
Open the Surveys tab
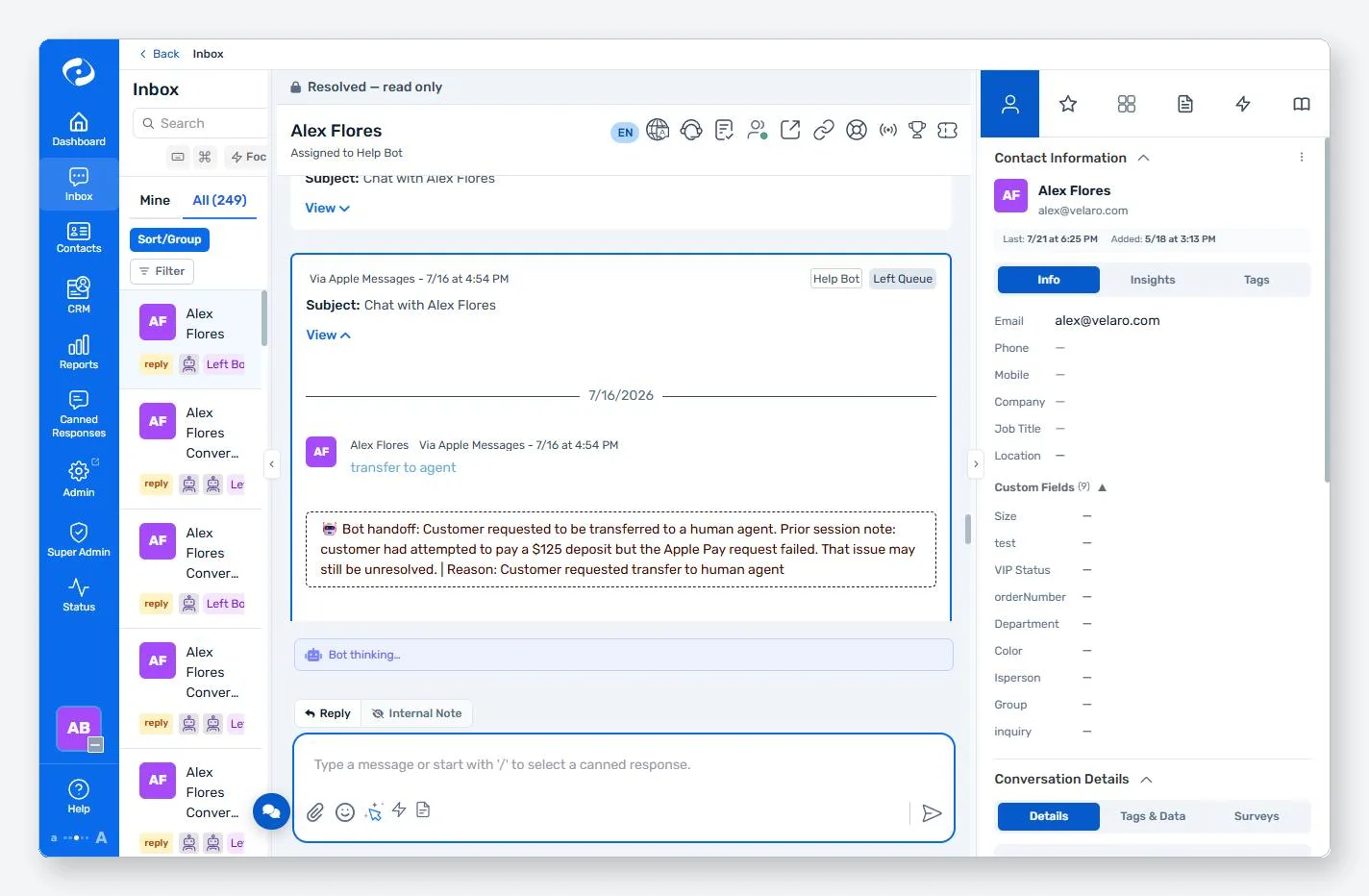(x=1257, y=816)
